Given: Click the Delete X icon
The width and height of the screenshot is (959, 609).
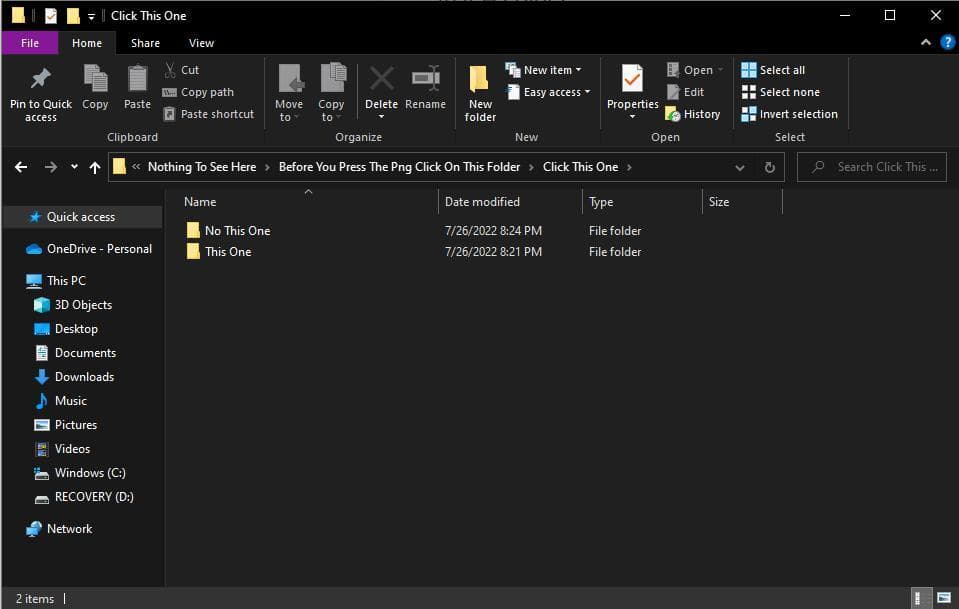Looking at the screenshot, I should click(382, 79).
